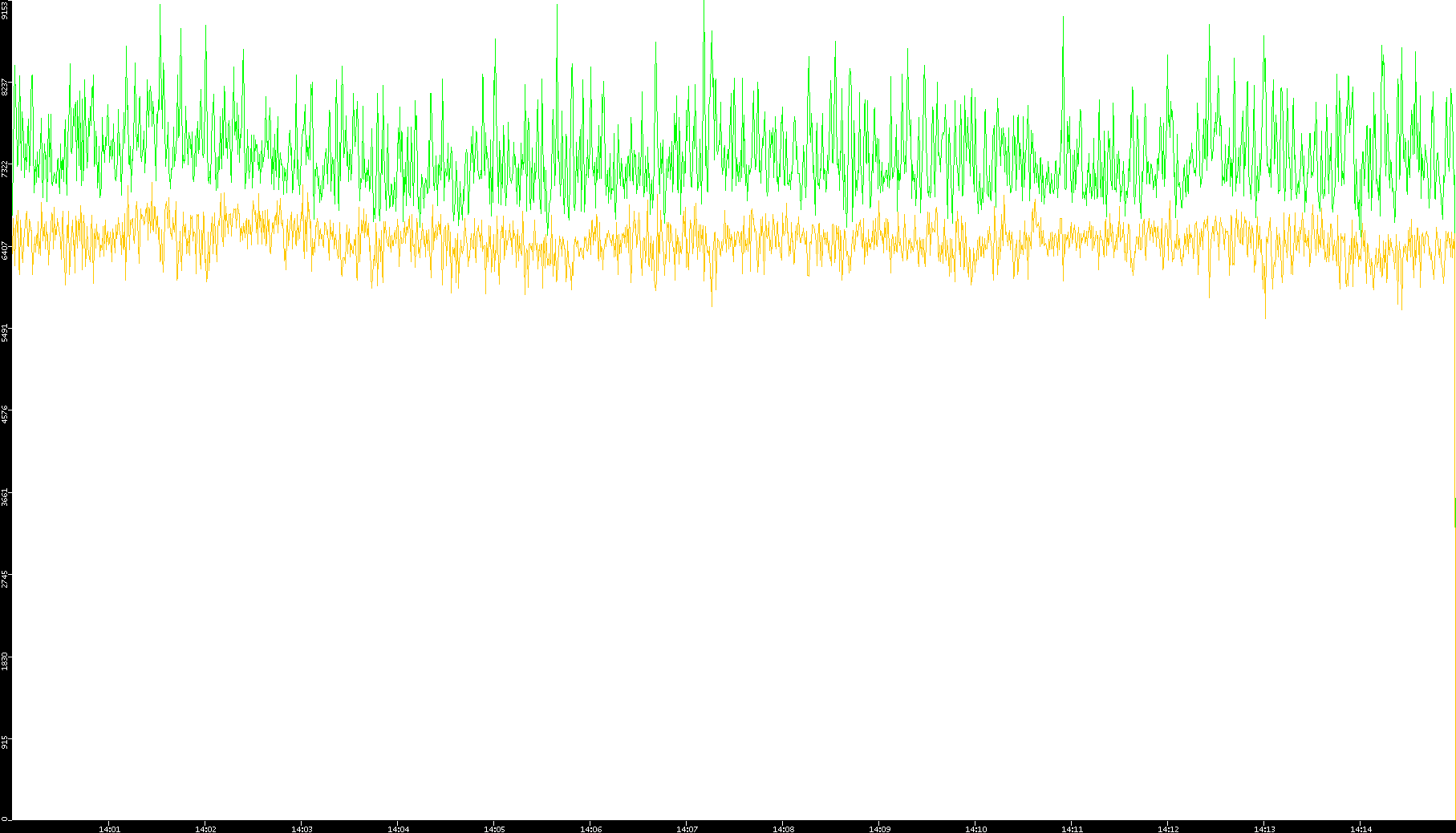
Task: Select the 14:06 time axis label
Action: tap(590, 829)
